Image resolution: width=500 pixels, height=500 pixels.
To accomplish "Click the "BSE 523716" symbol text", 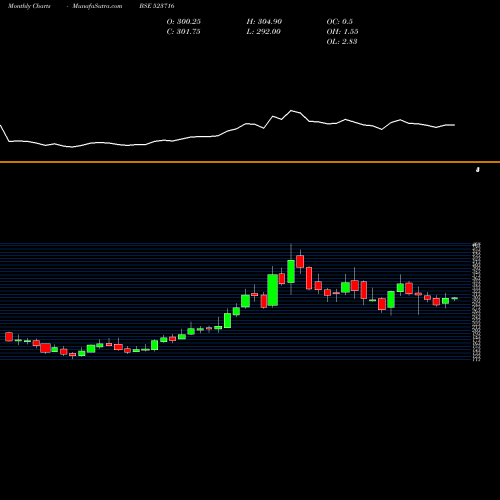I will [157, 6].
